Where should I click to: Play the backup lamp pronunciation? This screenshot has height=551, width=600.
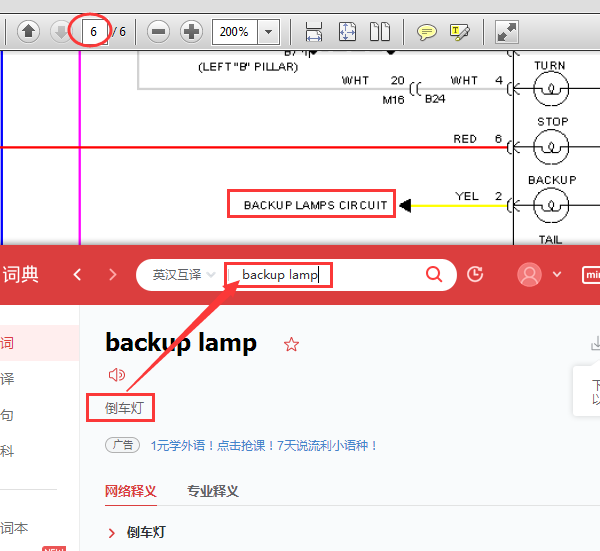(x=117, y=375)
